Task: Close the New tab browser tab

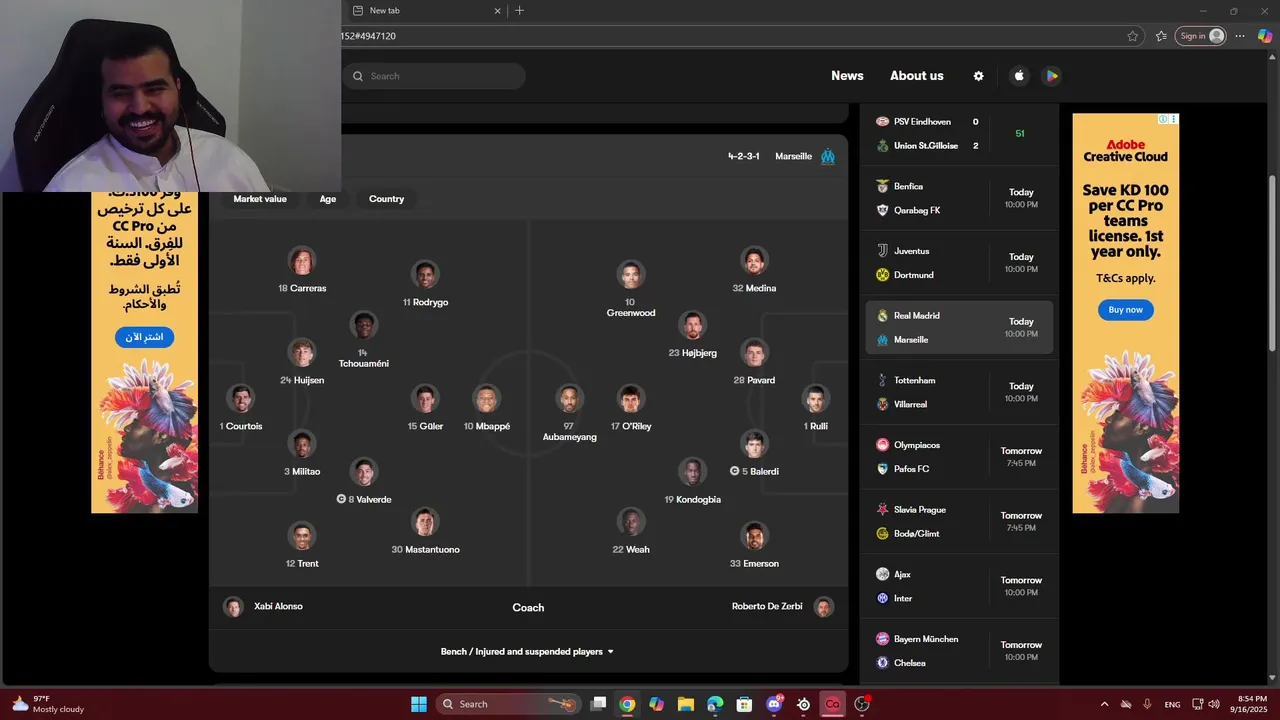Action: point(497,11)
